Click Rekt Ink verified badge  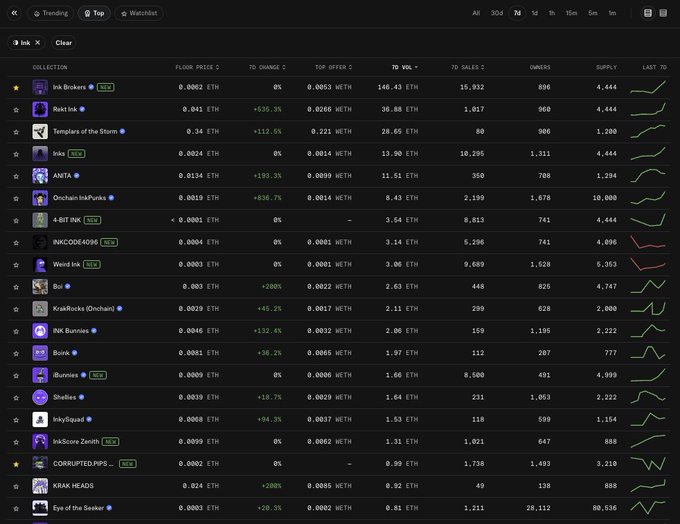(82, 109)
